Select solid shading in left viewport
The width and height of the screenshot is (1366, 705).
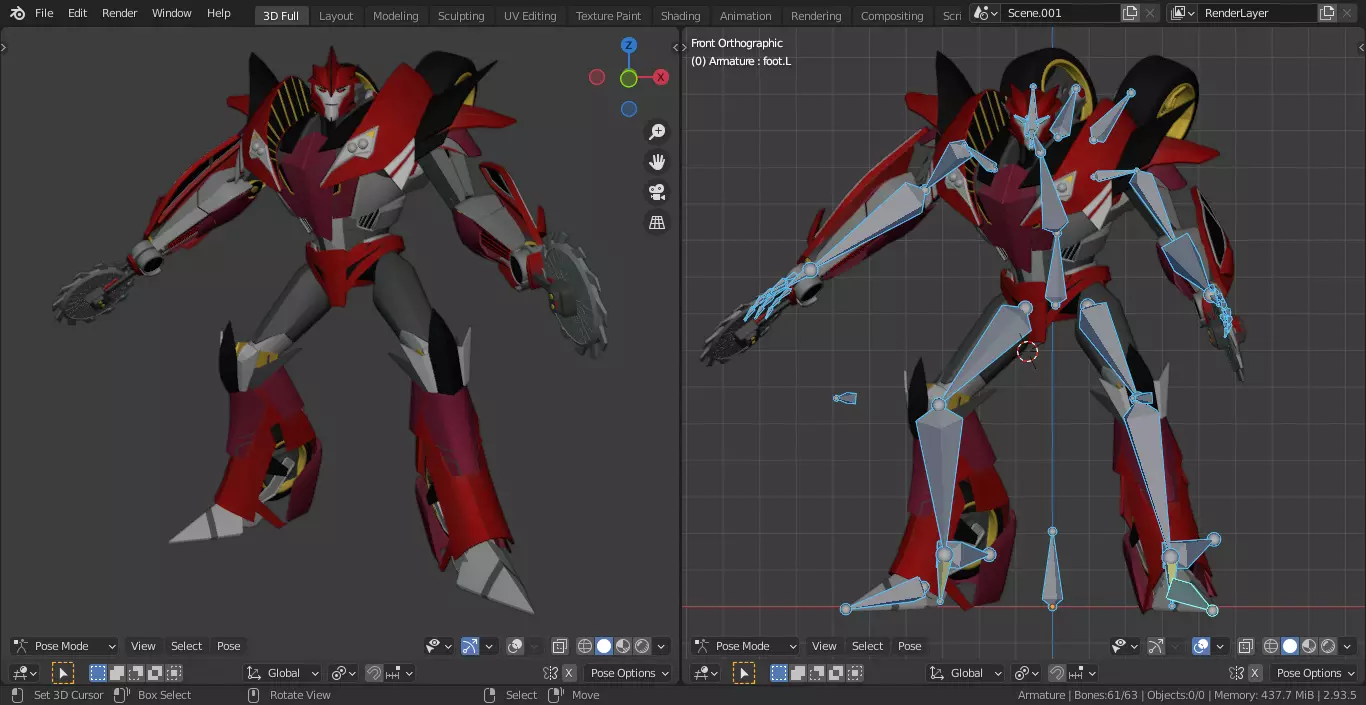[x=604, y=646]
